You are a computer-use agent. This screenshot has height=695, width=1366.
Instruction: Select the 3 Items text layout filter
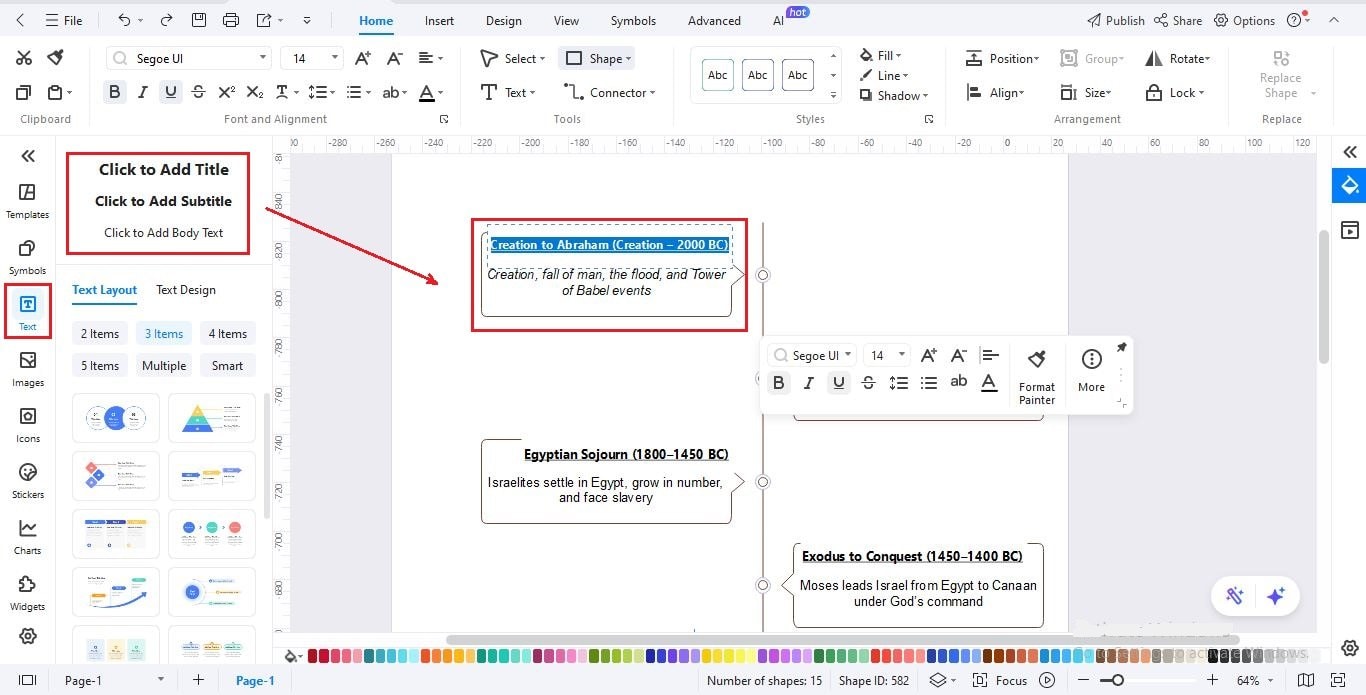click(163, 333)
